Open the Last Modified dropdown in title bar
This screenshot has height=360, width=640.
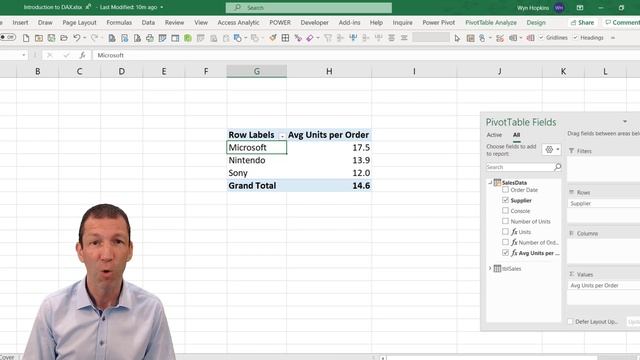[x=162, y=7]
